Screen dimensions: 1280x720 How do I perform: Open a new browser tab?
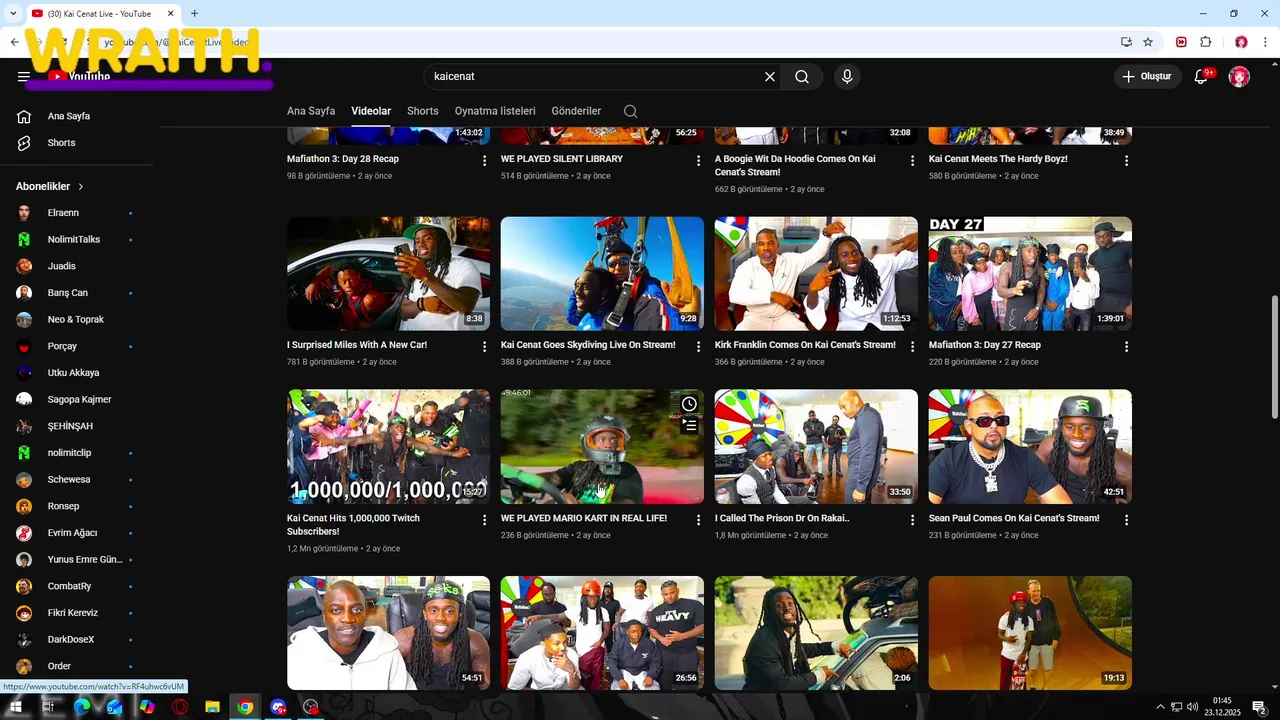[x=194, y=13]
